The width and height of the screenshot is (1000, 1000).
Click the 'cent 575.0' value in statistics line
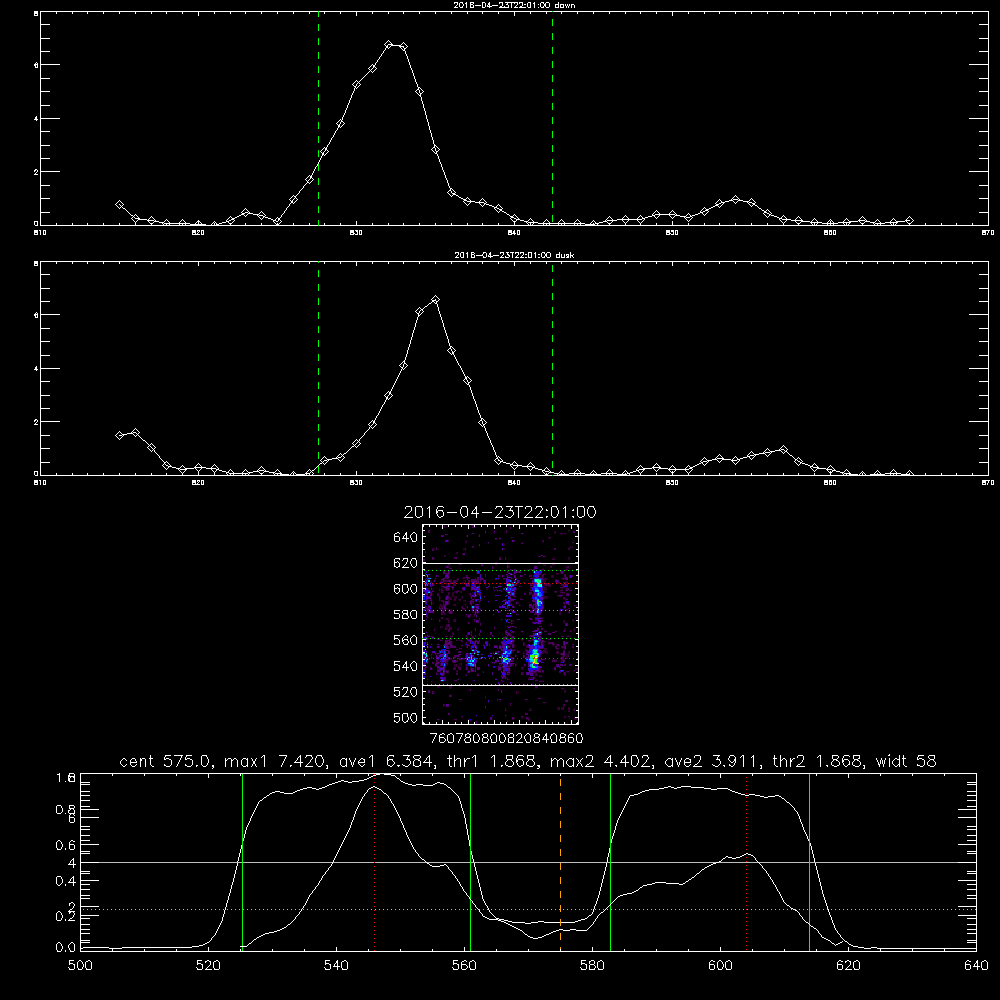point(166,761)
